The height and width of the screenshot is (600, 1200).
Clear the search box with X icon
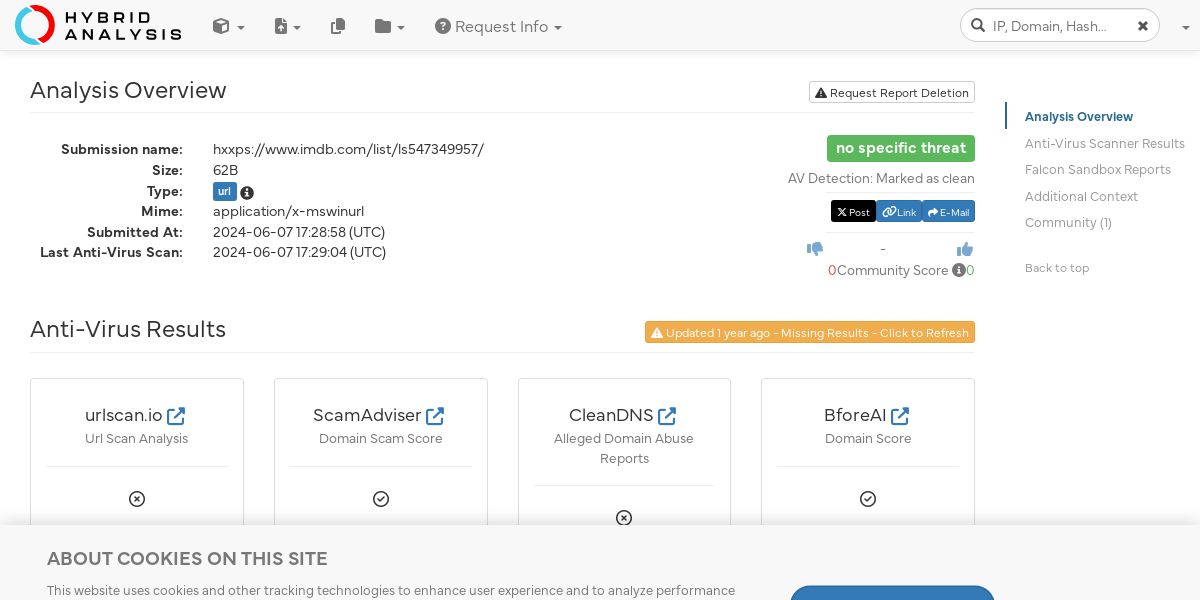(1143, 26)
